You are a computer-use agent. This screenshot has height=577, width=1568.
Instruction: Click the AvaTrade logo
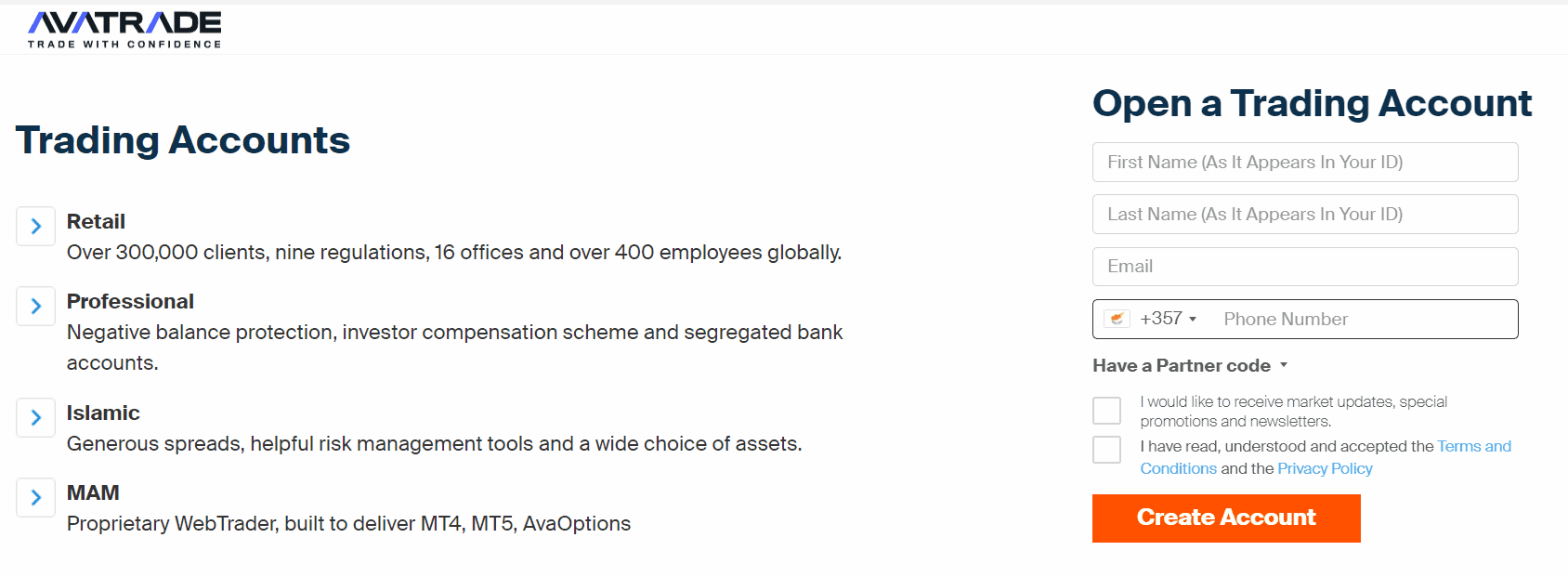click(124, 26)
